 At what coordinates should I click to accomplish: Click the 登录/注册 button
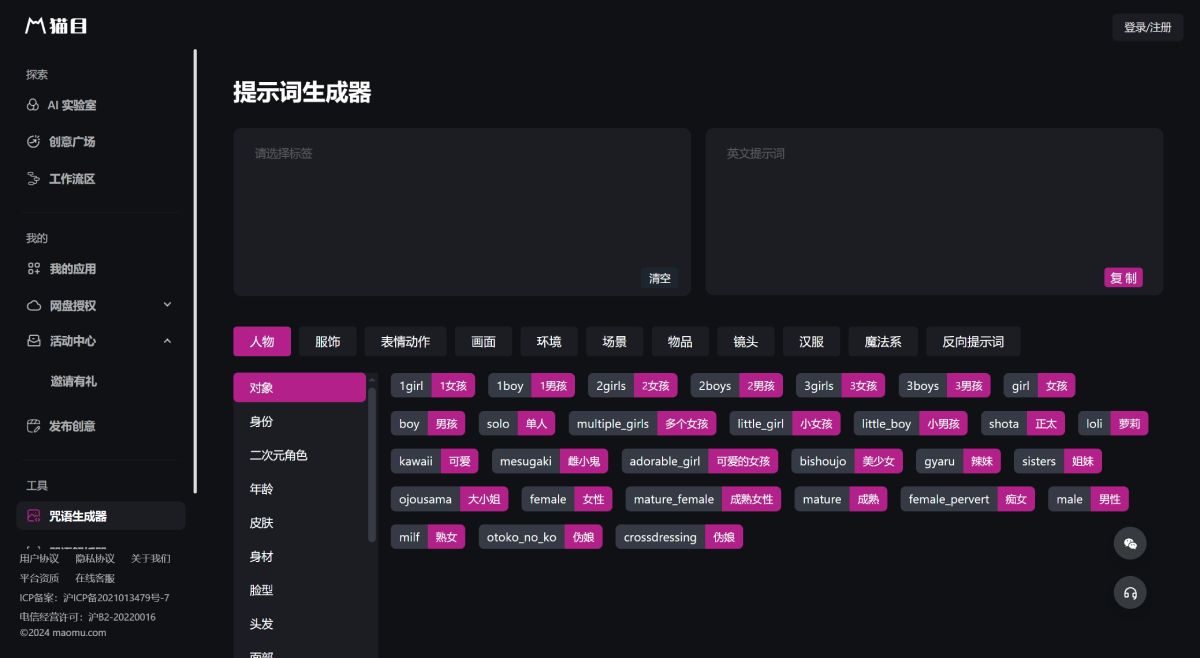coord(1147,29)
